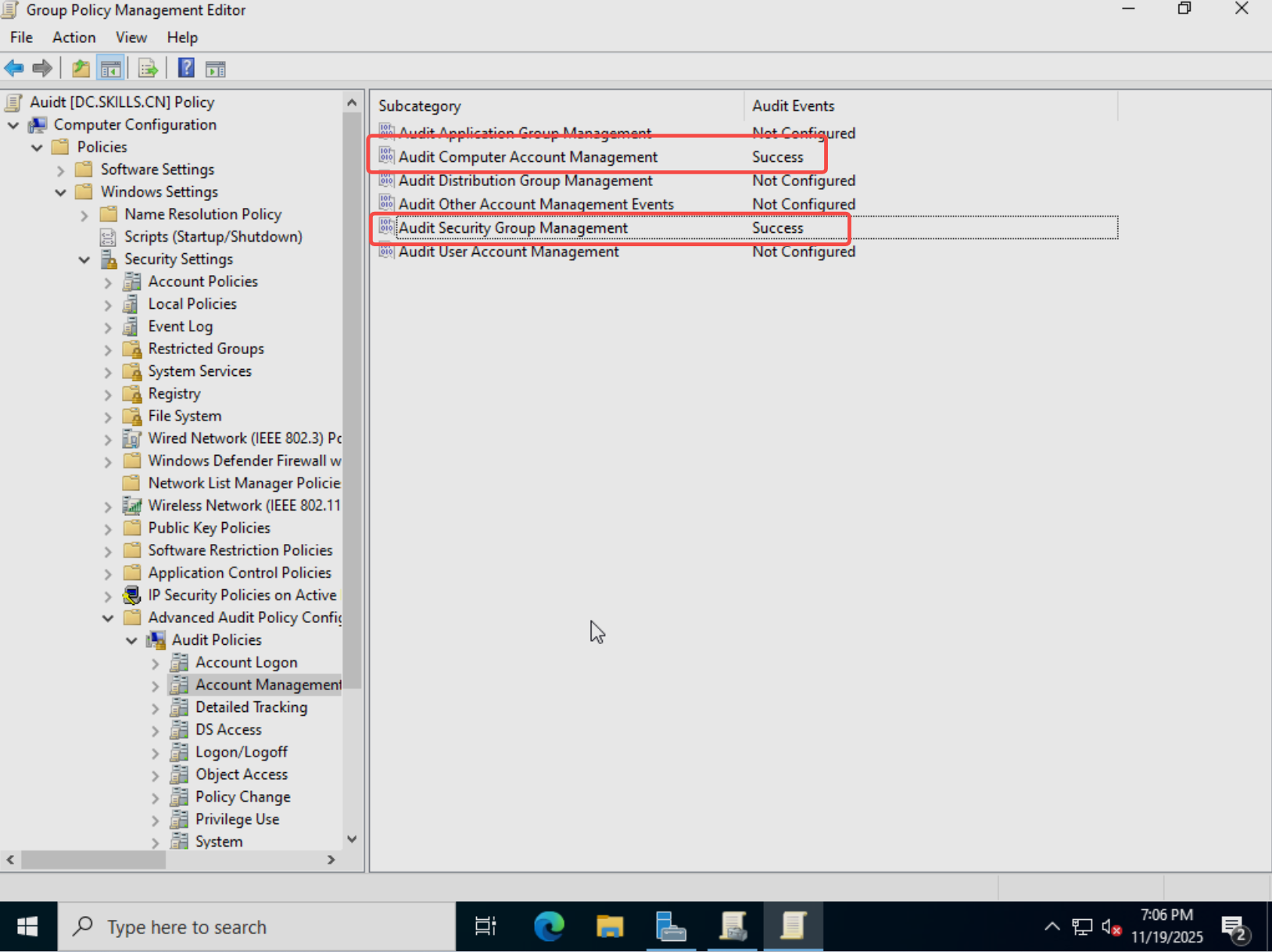The image size is (1272, 952).
Task: Click the Forward arrow toolbar icon
Action: (x=42, y=69)
